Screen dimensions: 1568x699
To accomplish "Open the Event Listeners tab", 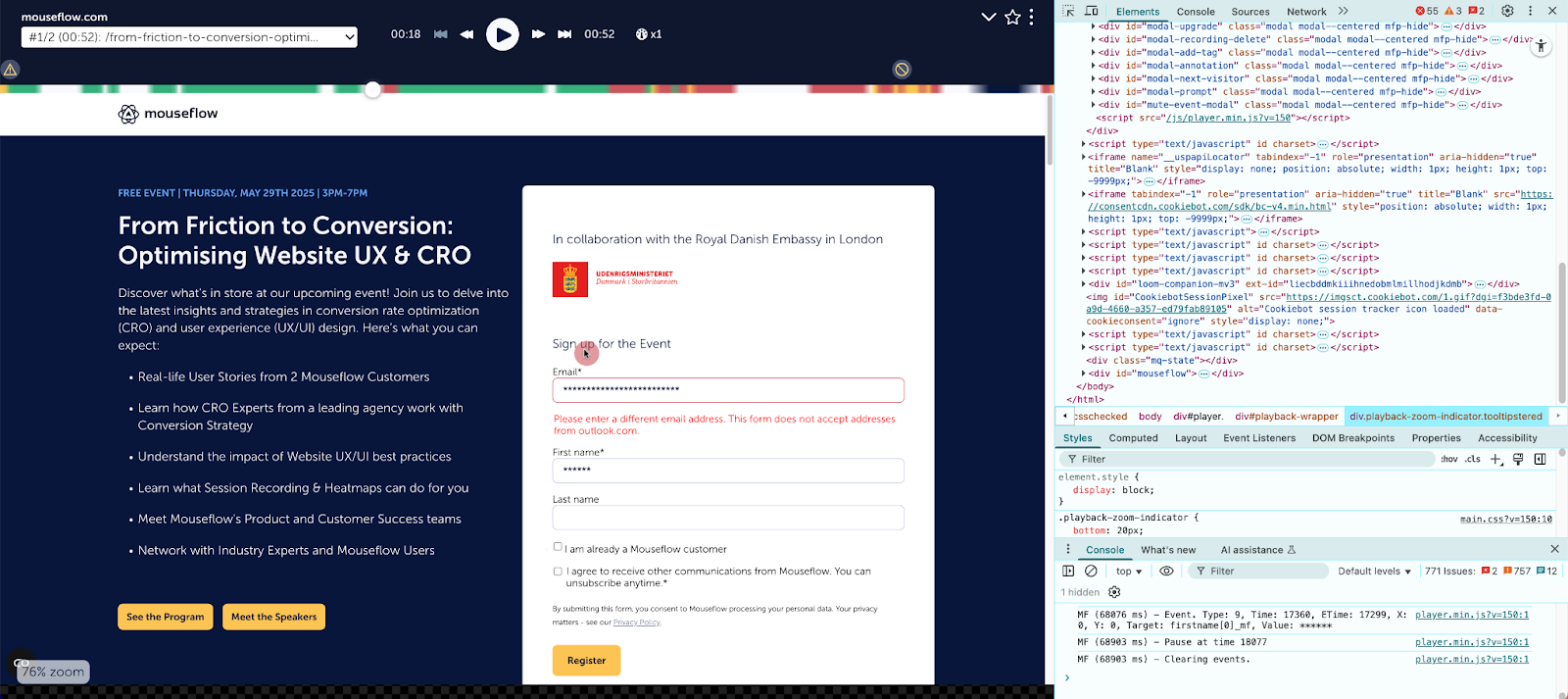I will [x=1259, y=438].
